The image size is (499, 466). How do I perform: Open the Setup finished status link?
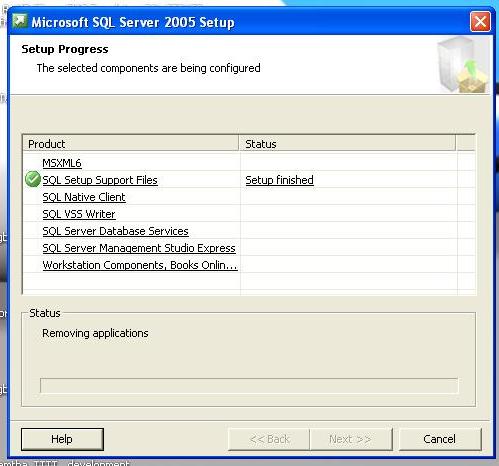pos(279,180)
